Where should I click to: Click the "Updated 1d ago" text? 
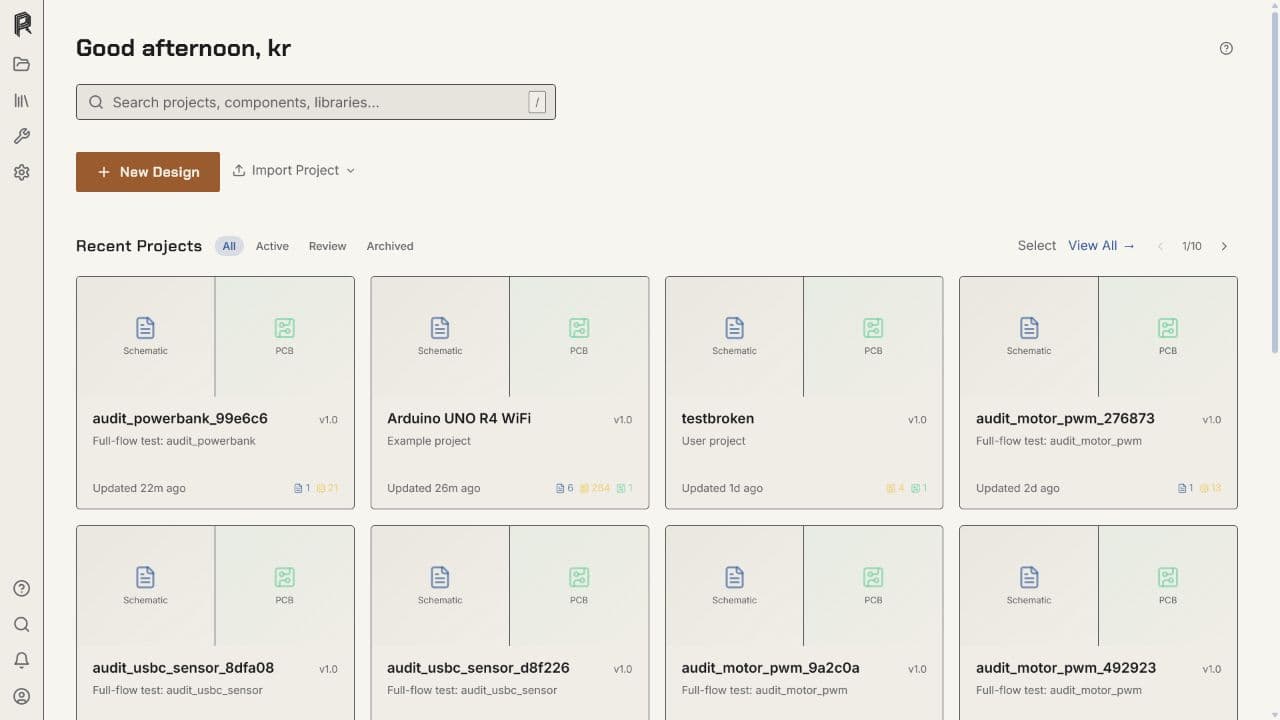pyautogui.click(x=722, y=489)
